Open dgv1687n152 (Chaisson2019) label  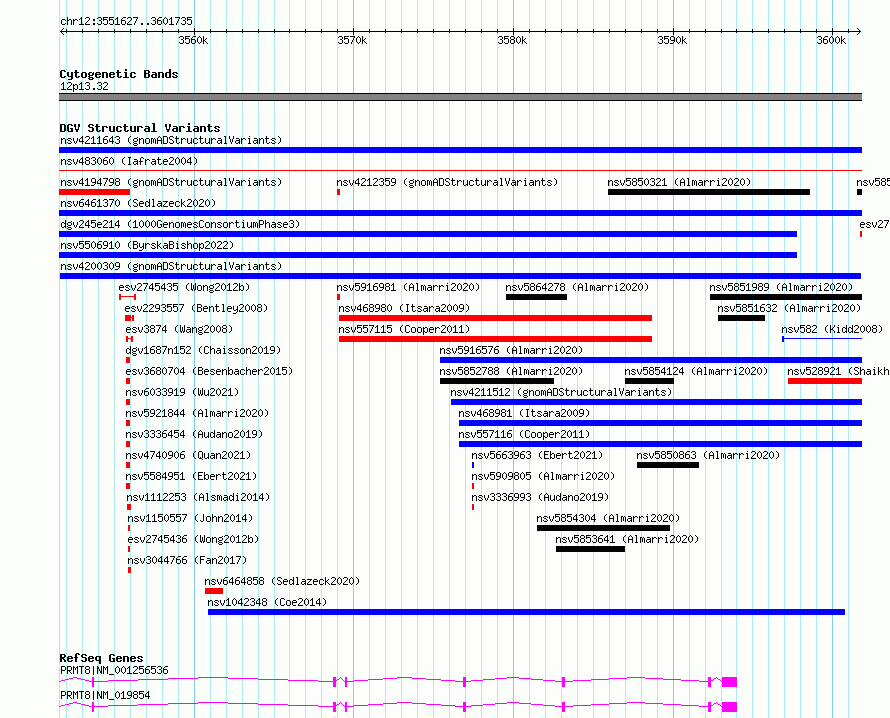point(203,350)
